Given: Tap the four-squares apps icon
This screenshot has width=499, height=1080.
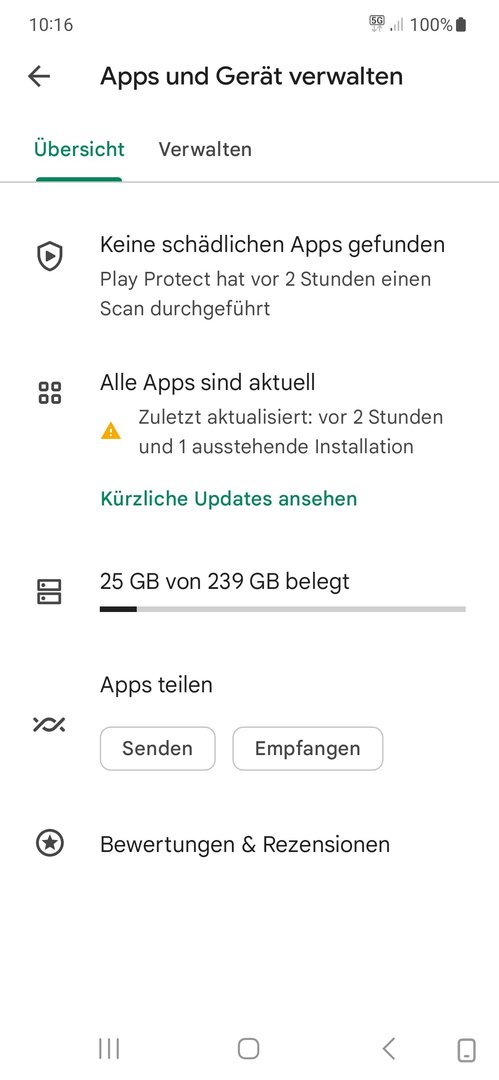Looking at the screenshot, I should tap(50, 393).
